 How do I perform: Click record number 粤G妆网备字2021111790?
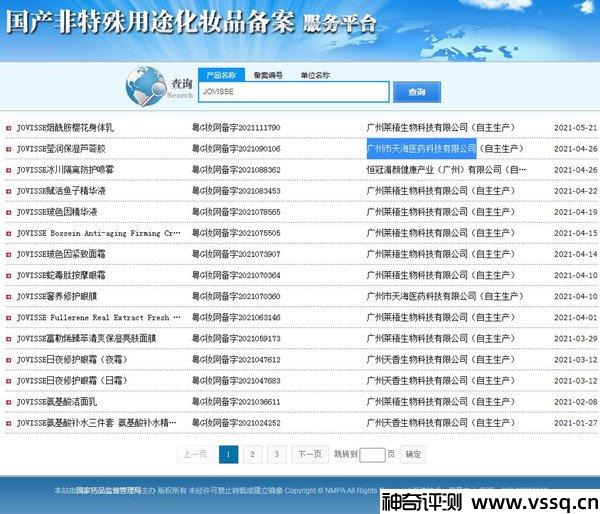tap(236, 128)
